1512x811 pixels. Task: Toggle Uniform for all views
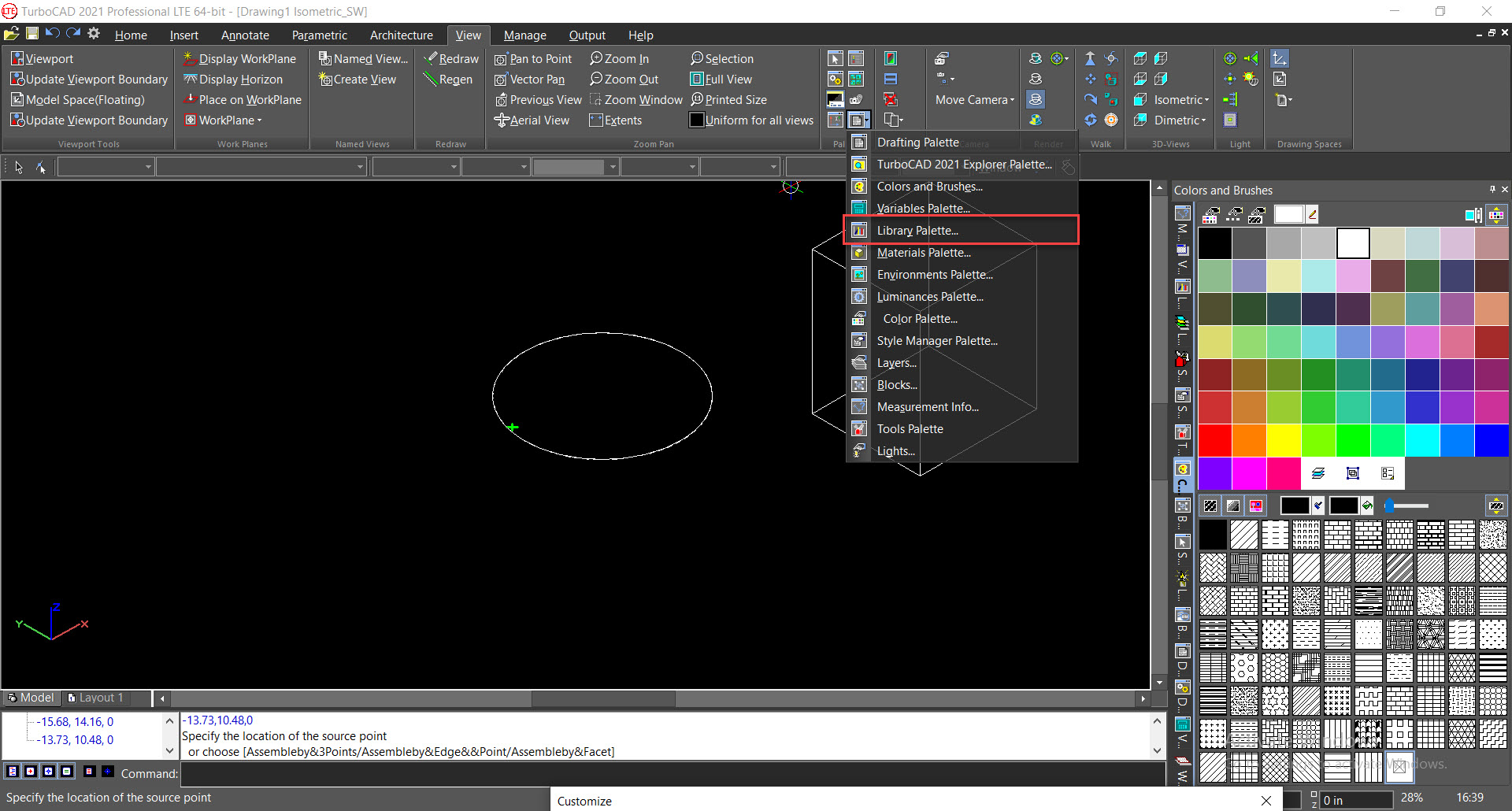point(752,120)
